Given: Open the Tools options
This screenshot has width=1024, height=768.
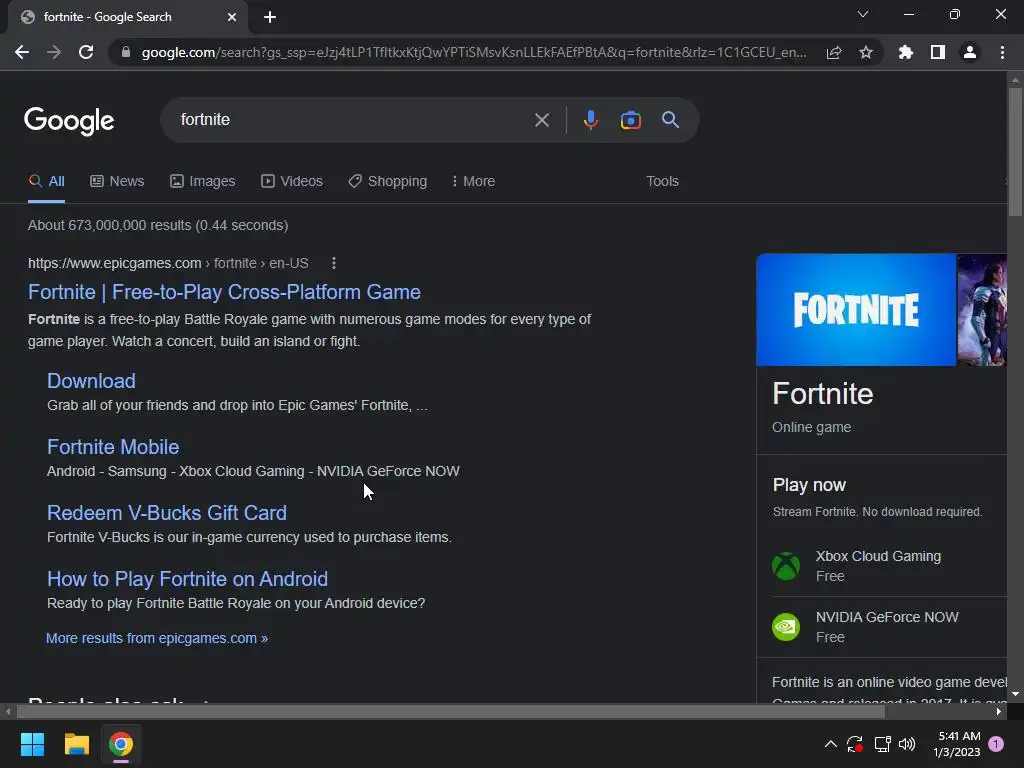Looking at the screenshot, I should (662, 181).
